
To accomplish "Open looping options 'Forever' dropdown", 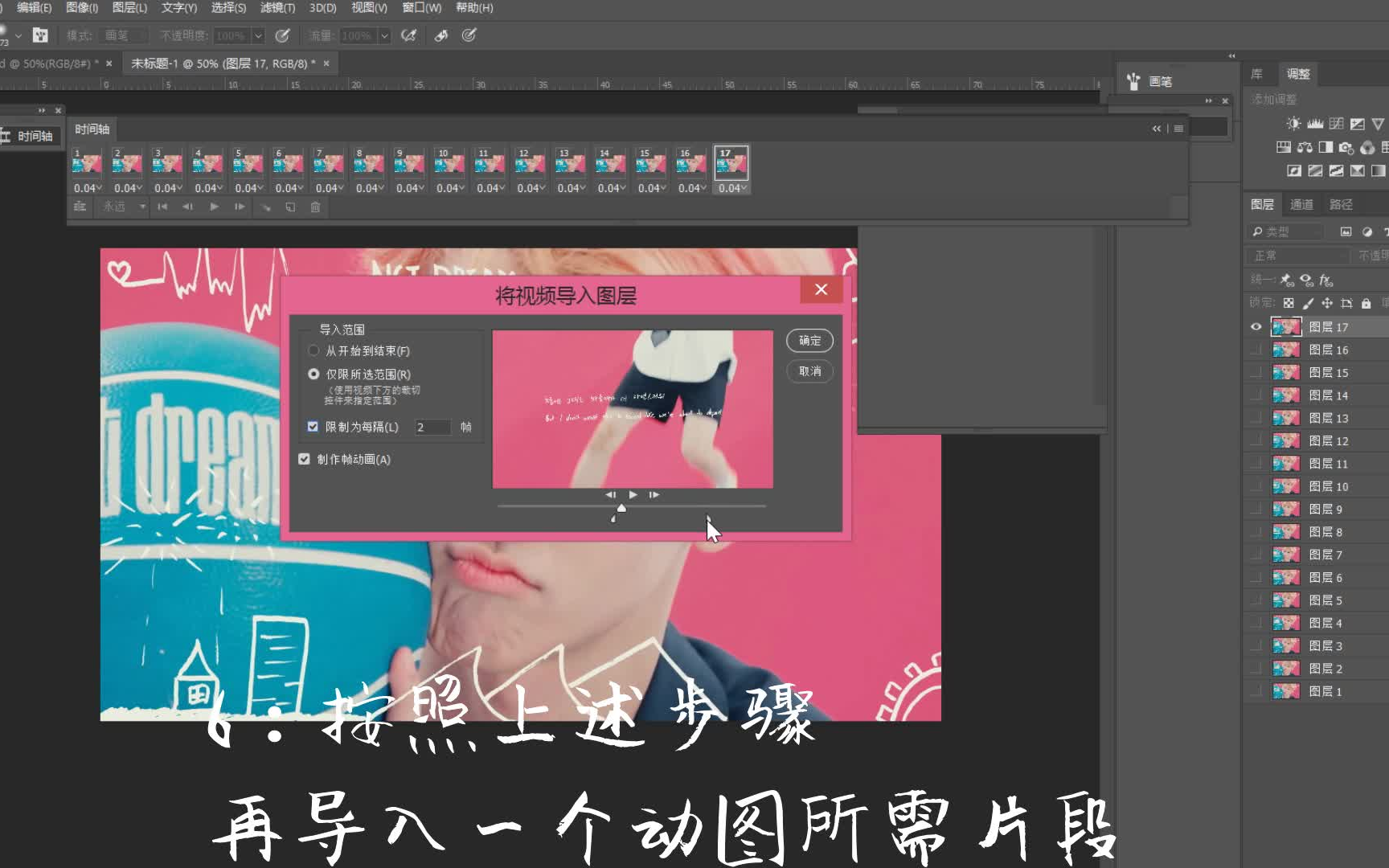I will 124,207.
